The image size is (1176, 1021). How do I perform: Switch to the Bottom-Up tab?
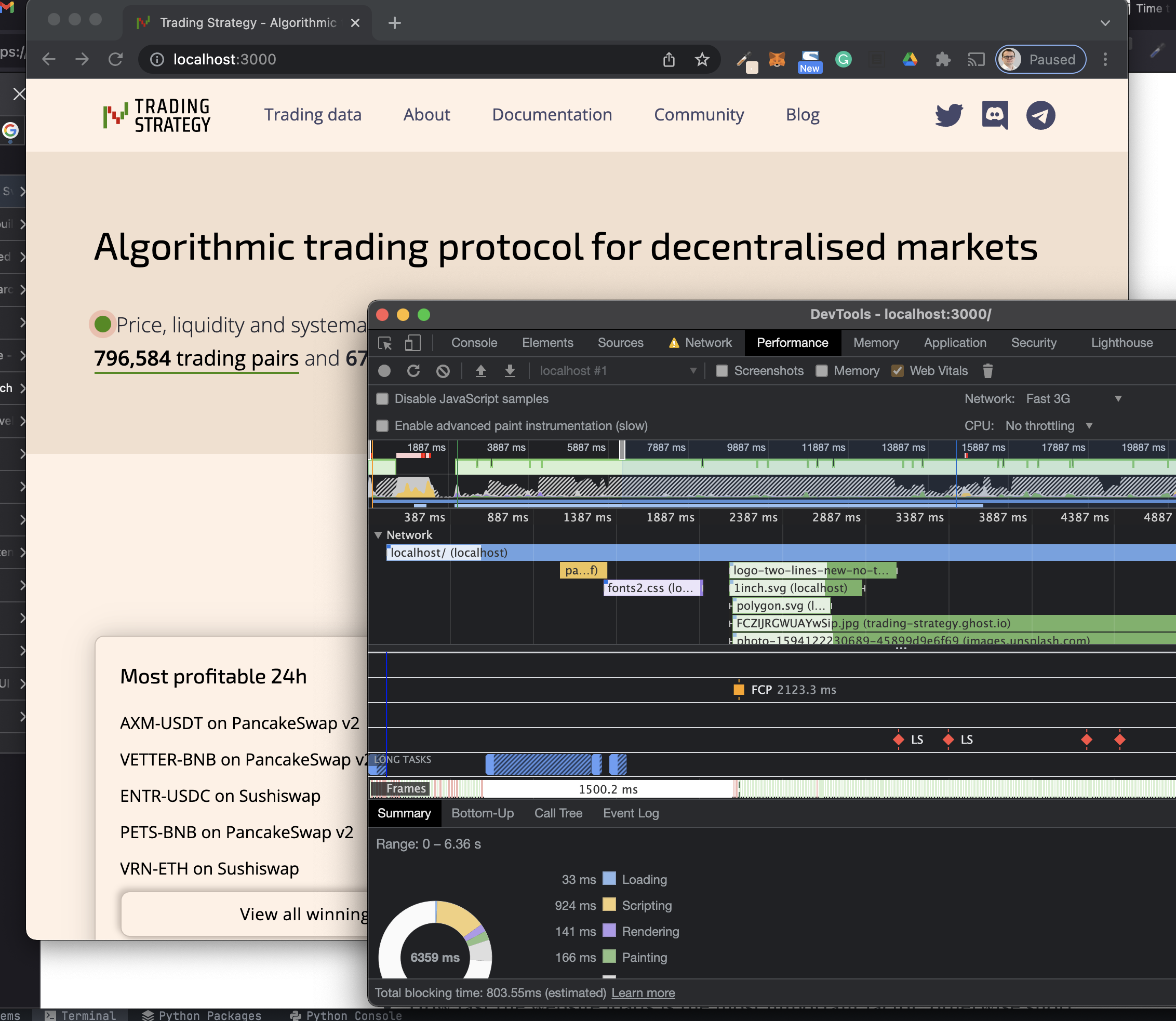(483, 813)
